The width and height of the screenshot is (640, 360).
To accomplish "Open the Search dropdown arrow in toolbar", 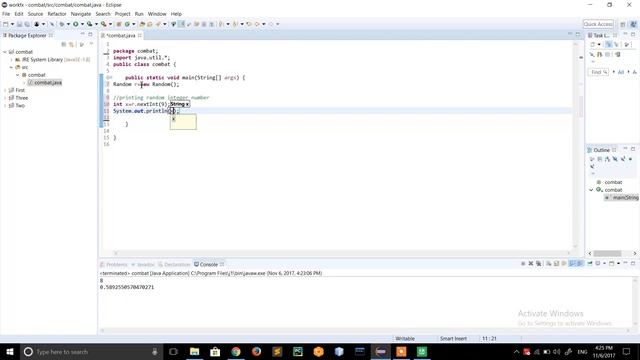I will click(164, 24).
